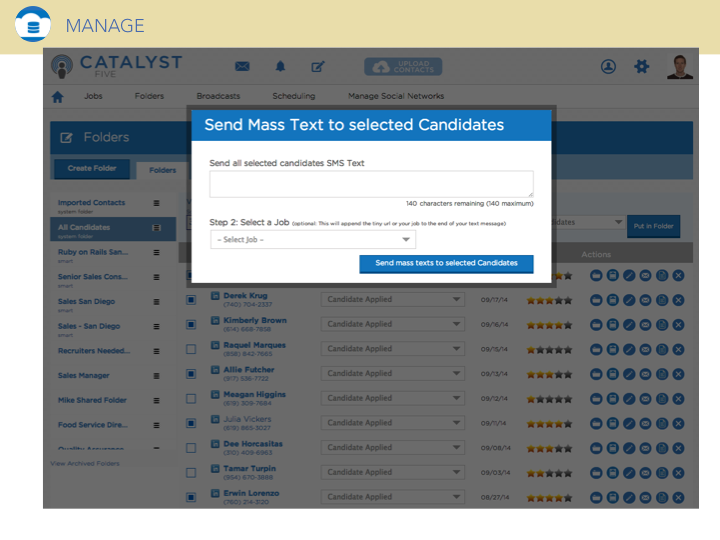Click the home icon in navigation bar
The image size is (720, 540).
coord(57,97)
